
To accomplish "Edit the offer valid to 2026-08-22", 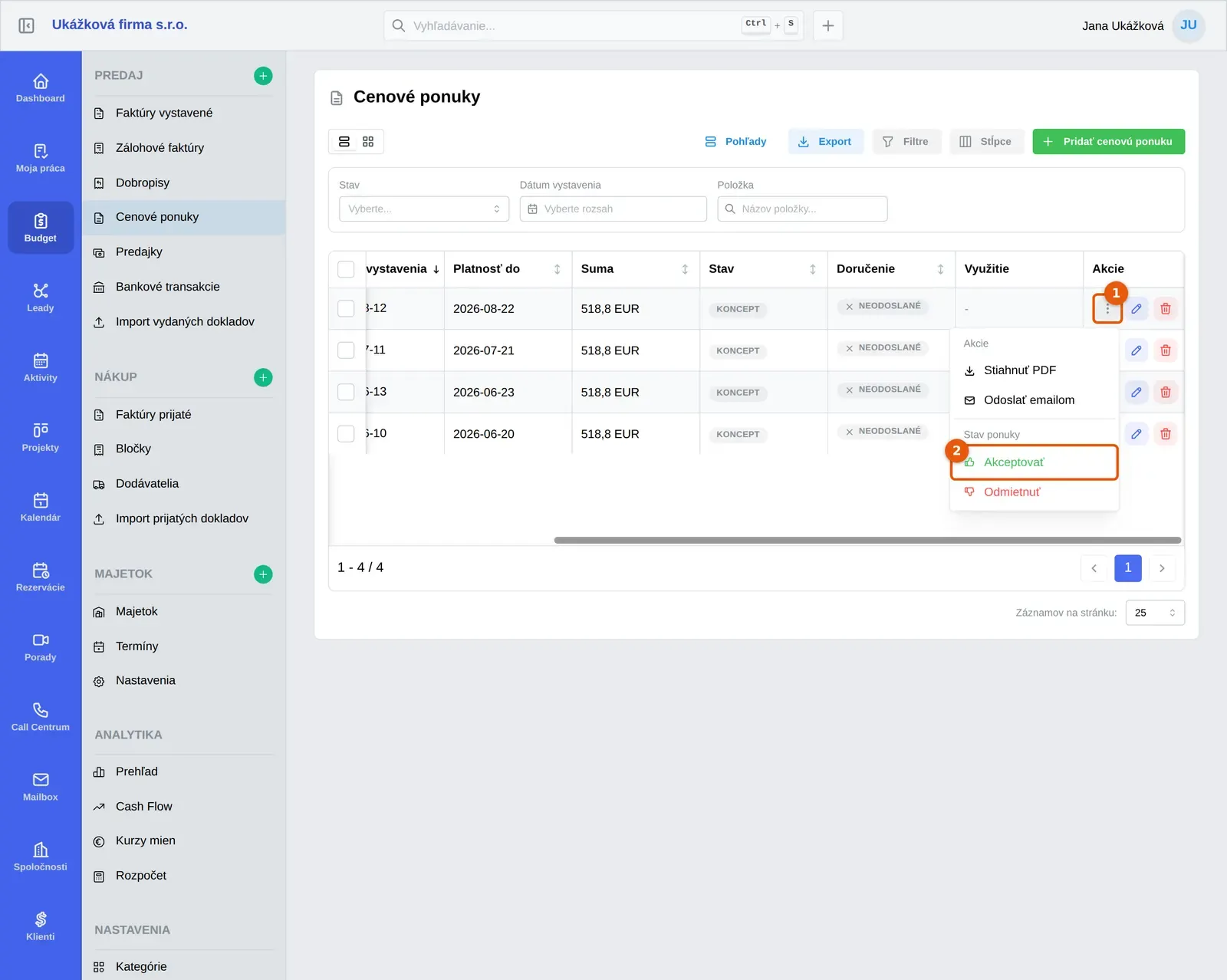I will (x=1137, y=308).
